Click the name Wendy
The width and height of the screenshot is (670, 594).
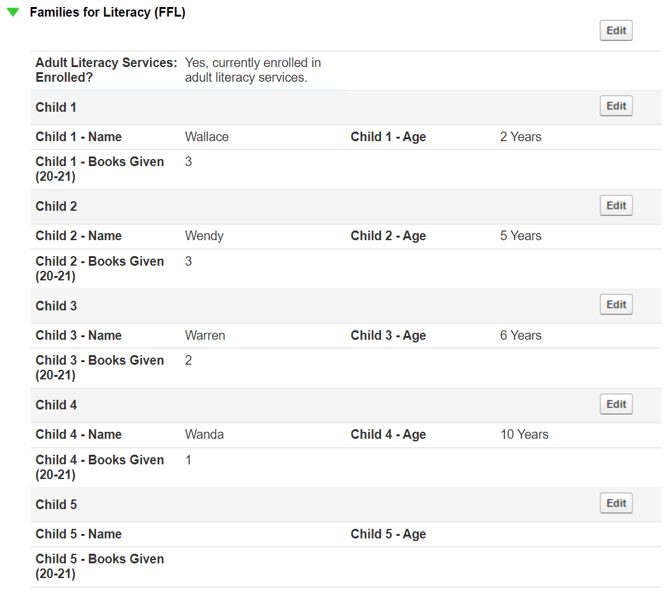click(204, 236)
